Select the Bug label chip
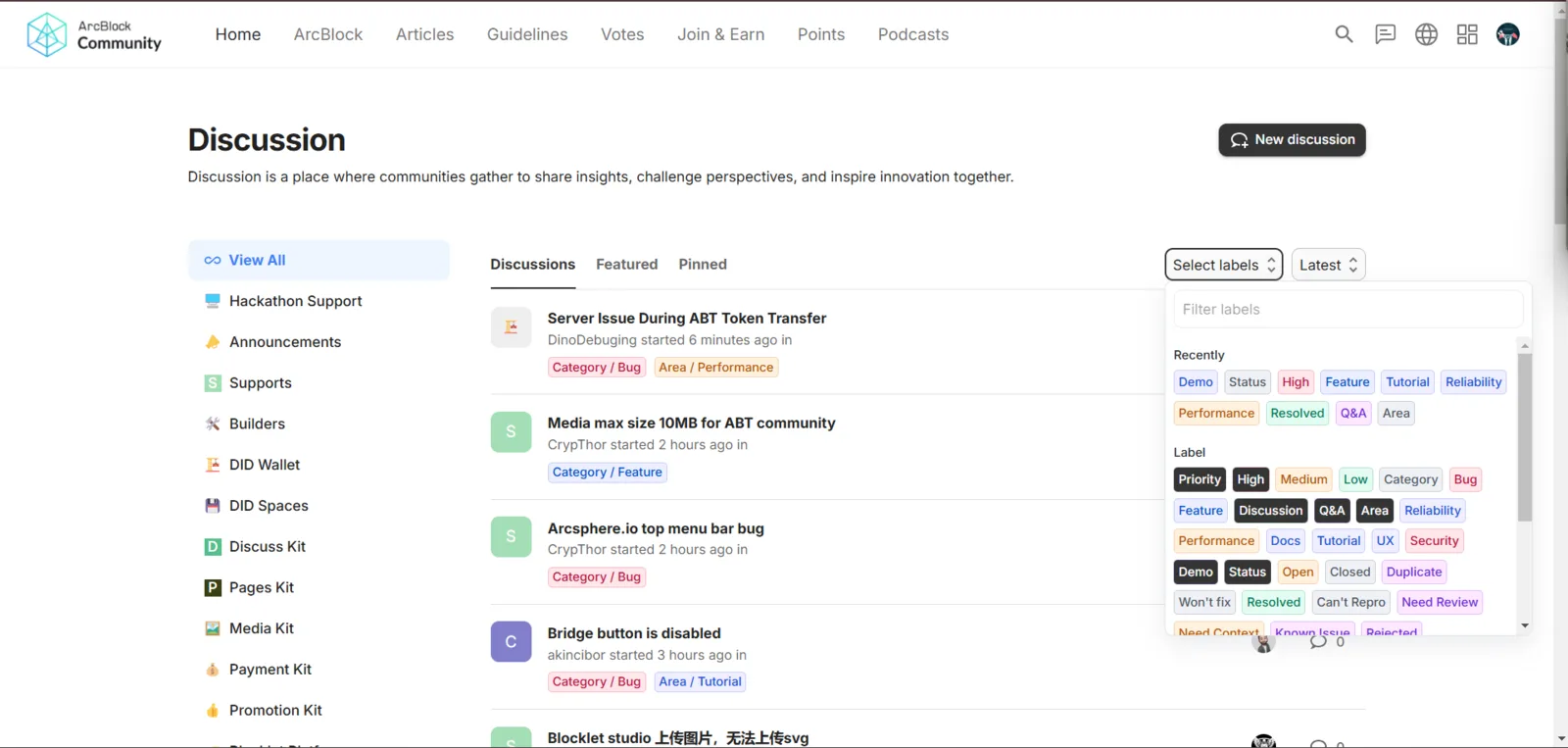Image resolution: width=1568 pixels, height=748 pixels. point(1465,479)
